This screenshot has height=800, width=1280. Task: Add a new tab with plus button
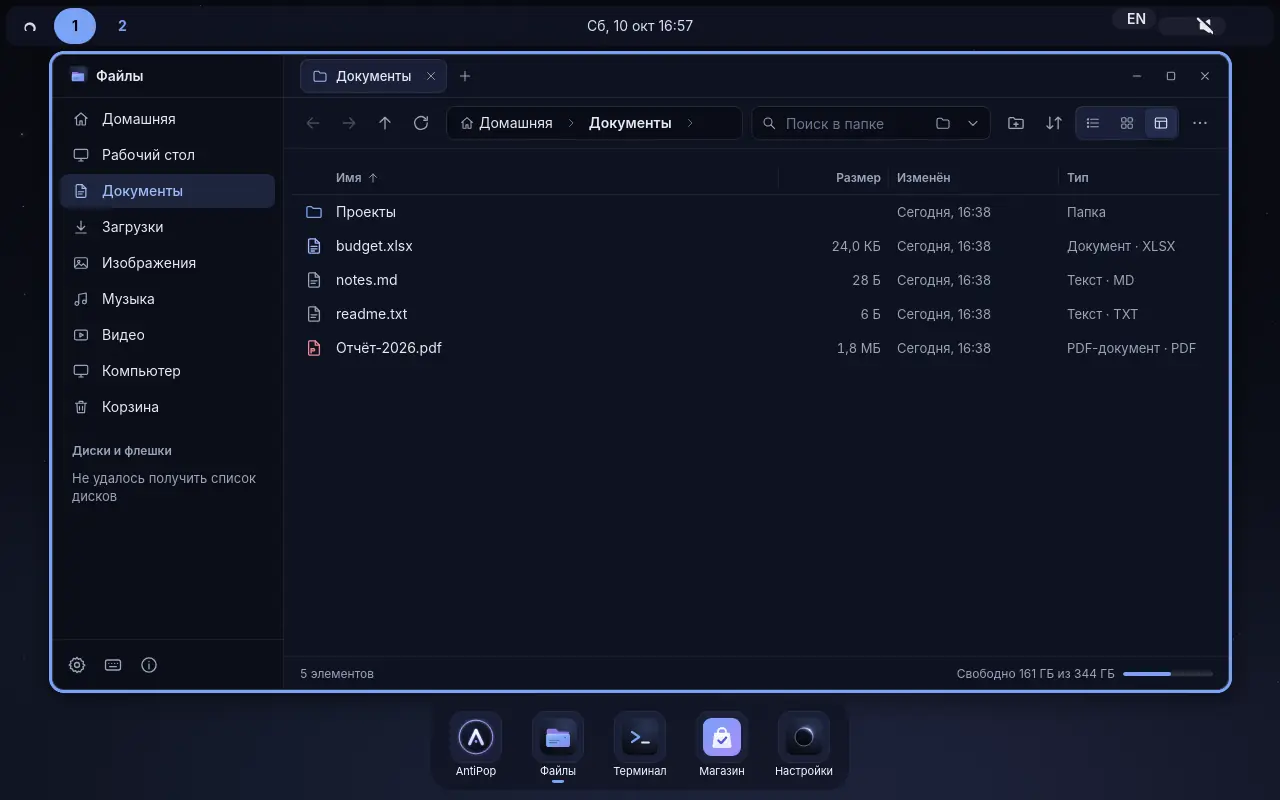(465, 76)
